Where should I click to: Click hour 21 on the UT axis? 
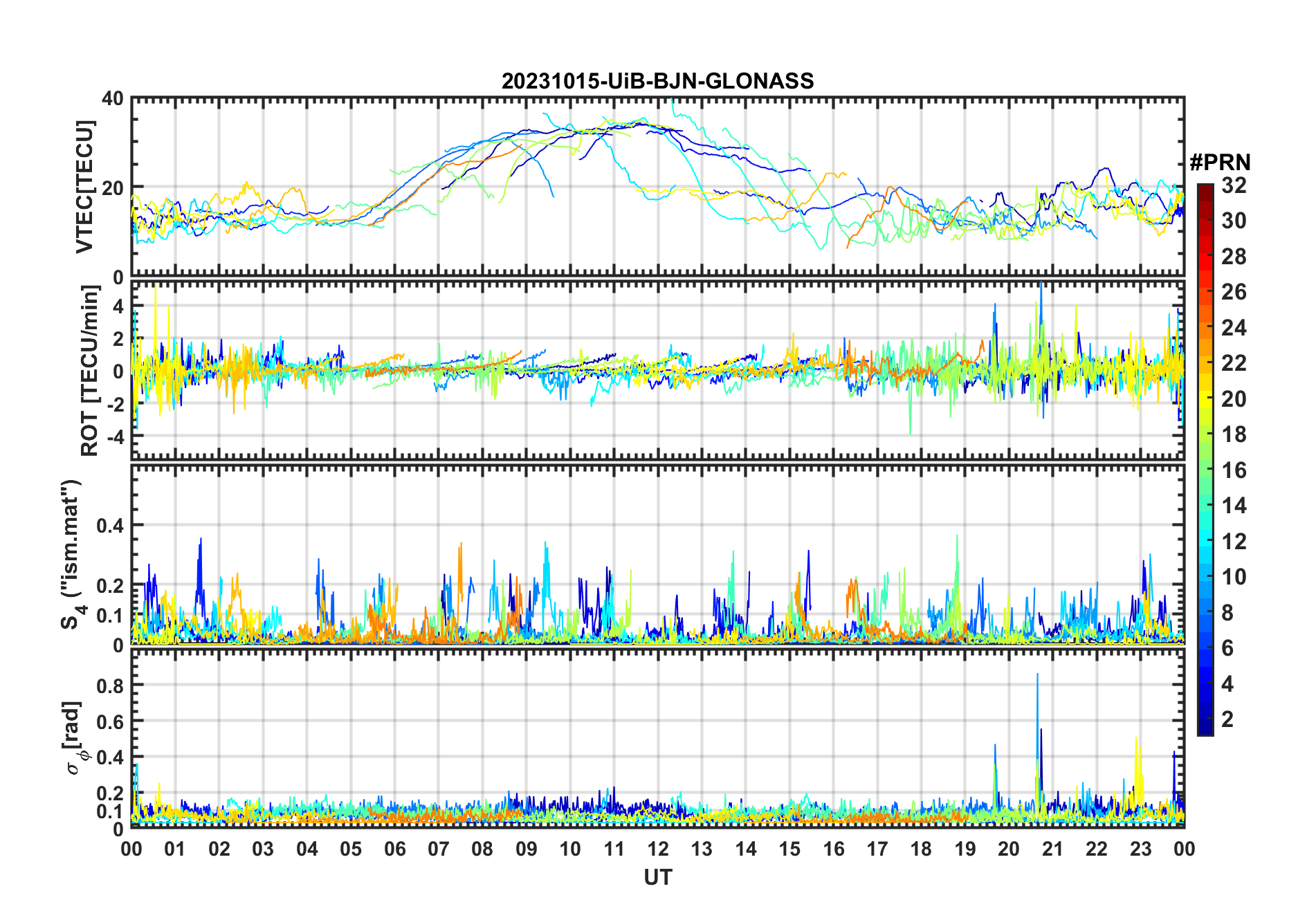(x=1052, y=849)
